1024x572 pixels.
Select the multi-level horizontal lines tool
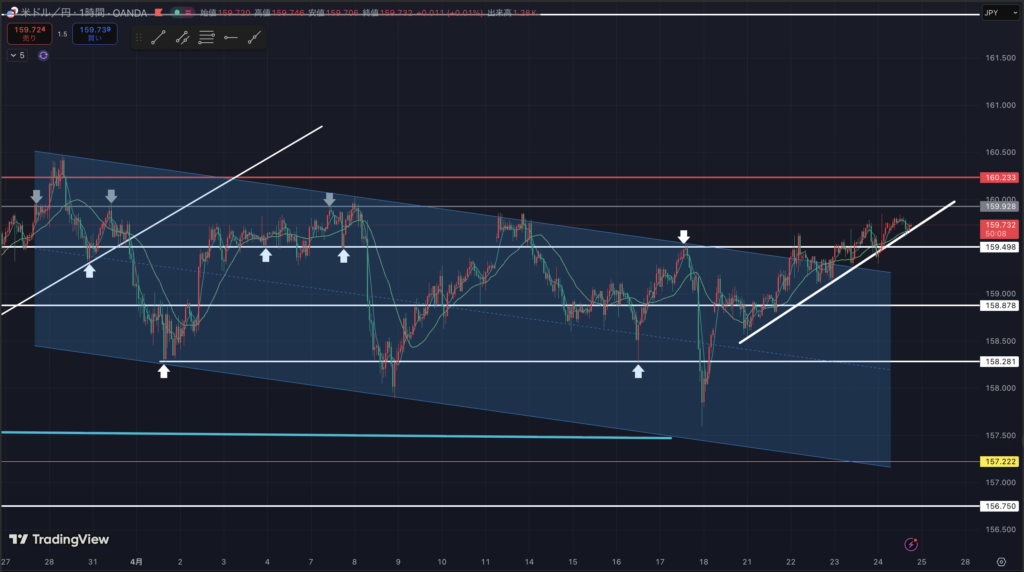pos(206,38)
